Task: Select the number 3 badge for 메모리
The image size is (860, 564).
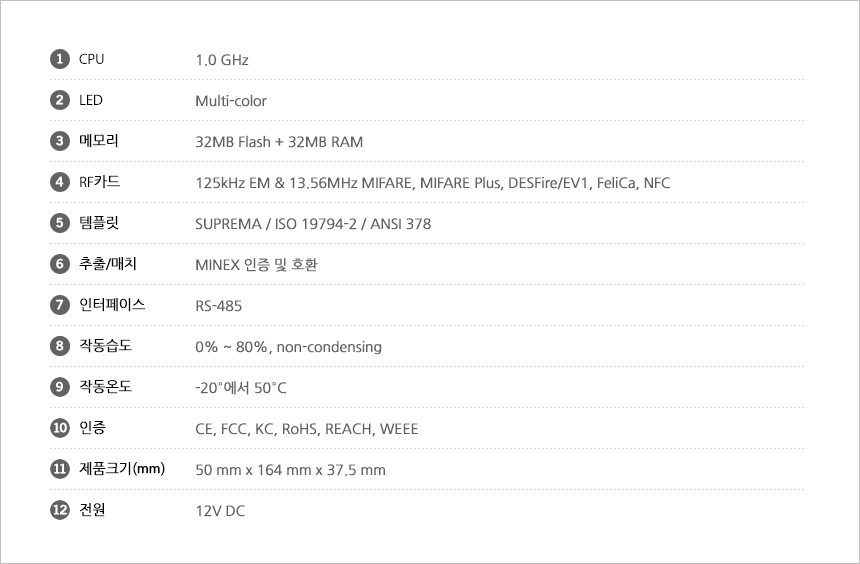Action: (x=60, y=141)
